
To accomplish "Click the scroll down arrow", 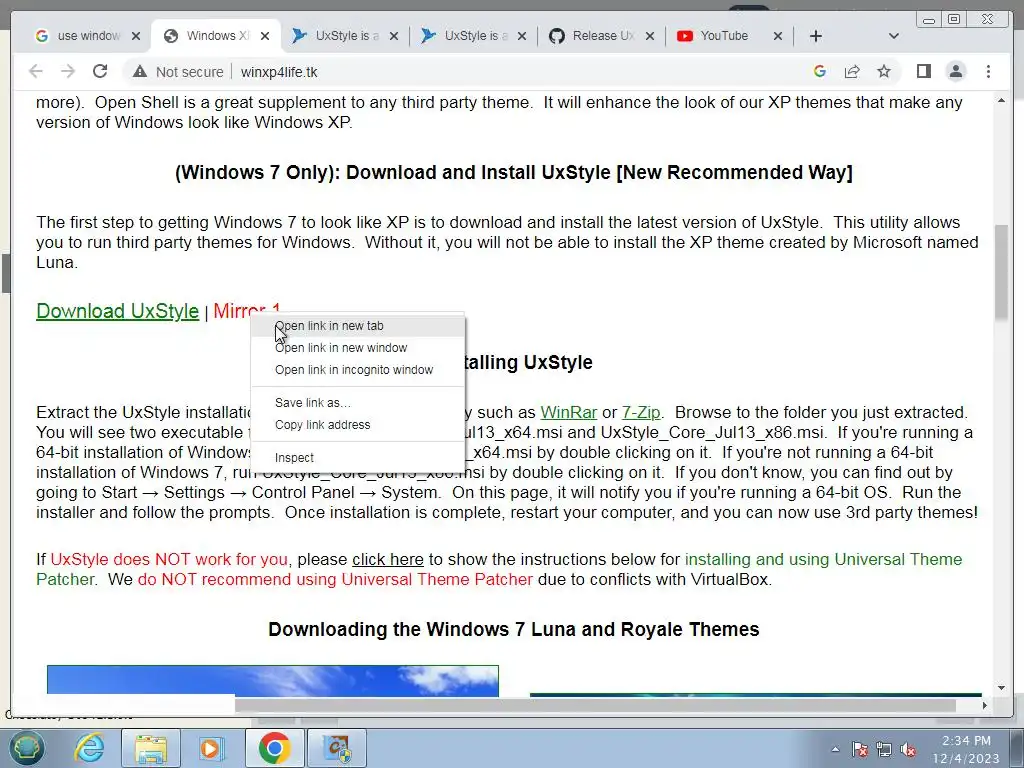I will pyautogui.click(x=1001, y=688).
